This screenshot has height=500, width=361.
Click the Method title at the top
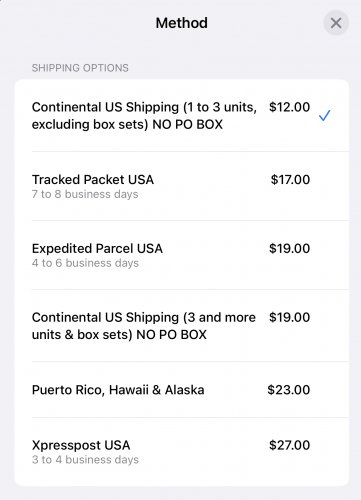(x=182, y=23)
